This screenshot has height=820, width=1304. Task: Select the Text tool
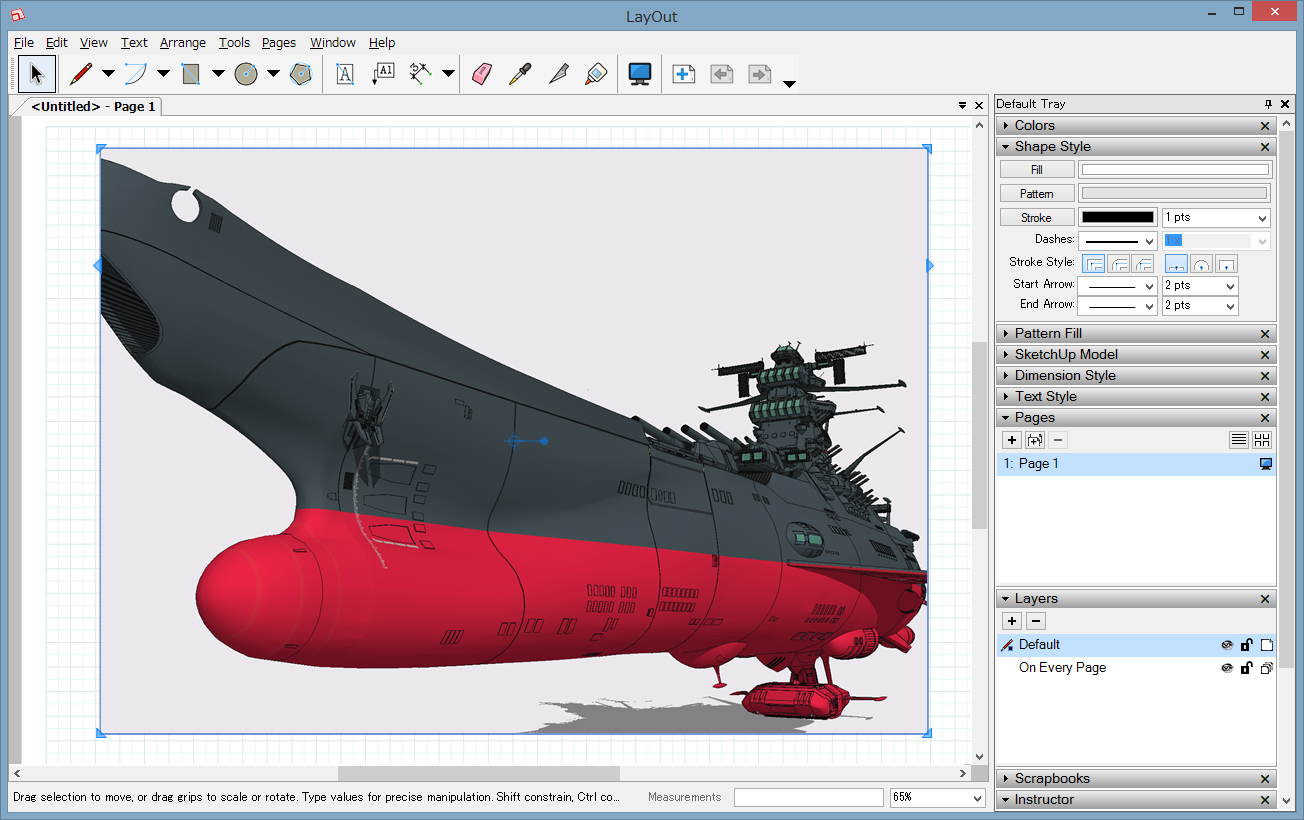345,74
